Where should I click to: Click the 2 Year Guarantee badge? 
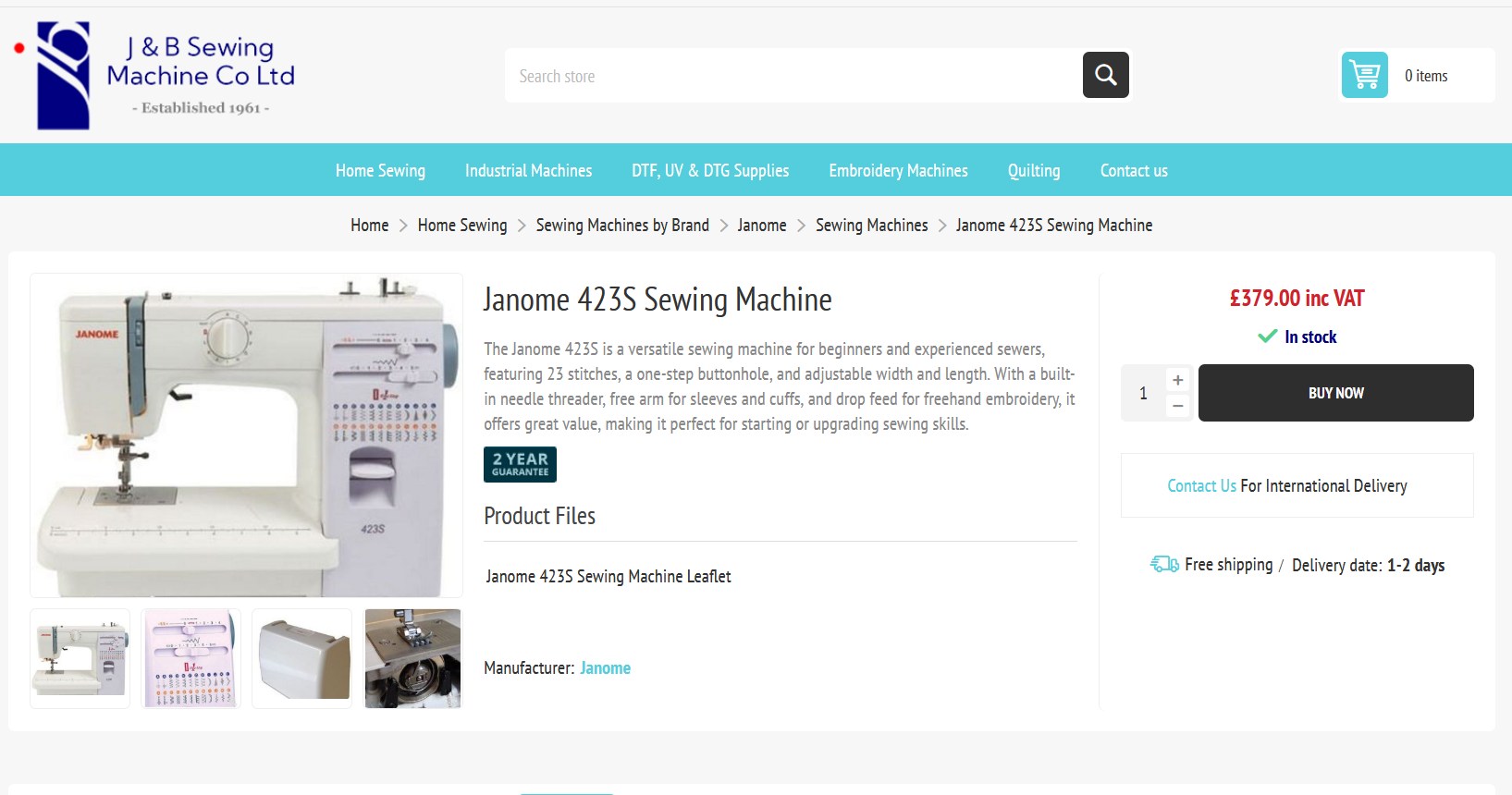pos(520,464)
